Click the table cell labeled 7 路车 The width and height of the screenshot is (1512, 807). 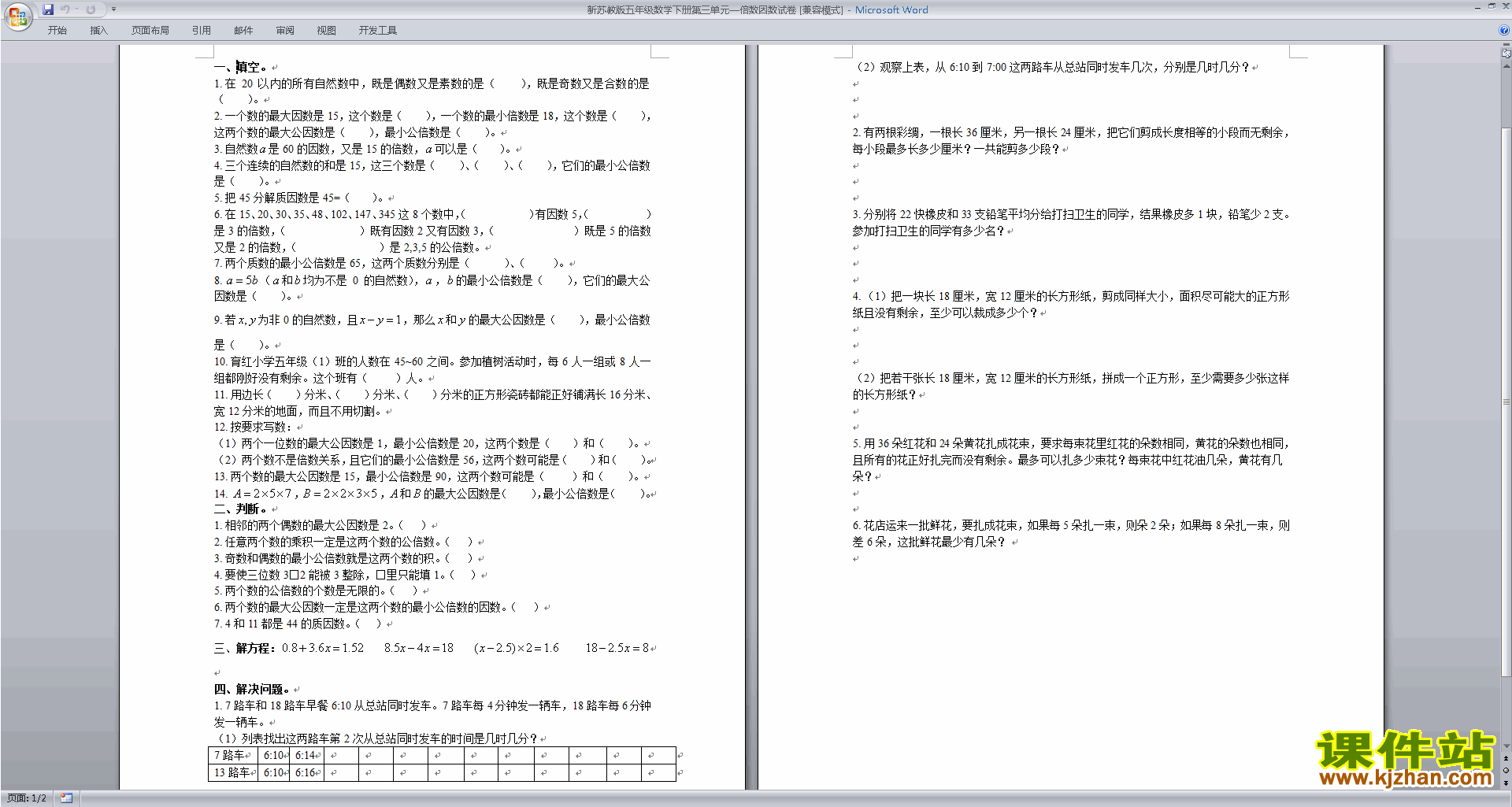click(233, 755)
